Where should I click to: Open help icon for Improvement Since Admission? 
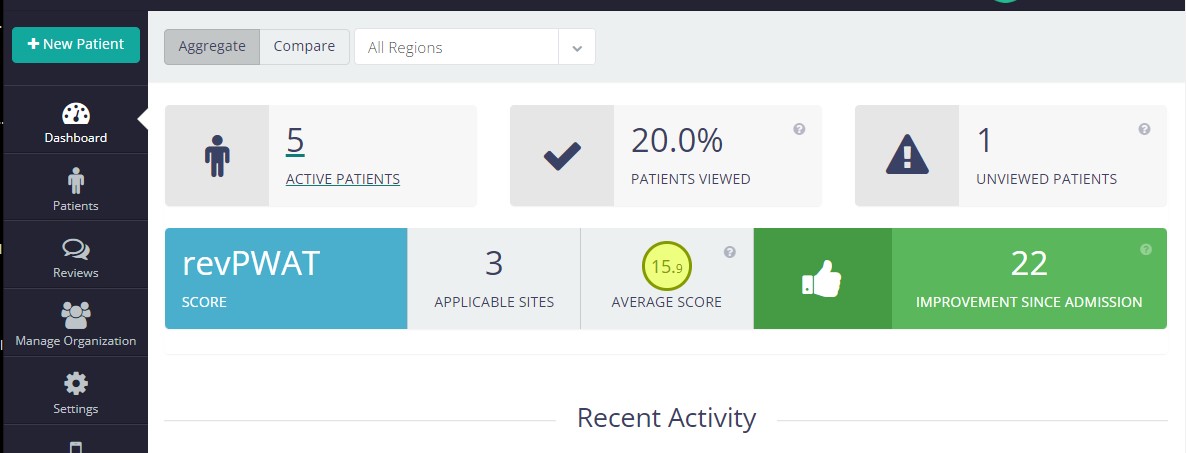pos(1146,250)
